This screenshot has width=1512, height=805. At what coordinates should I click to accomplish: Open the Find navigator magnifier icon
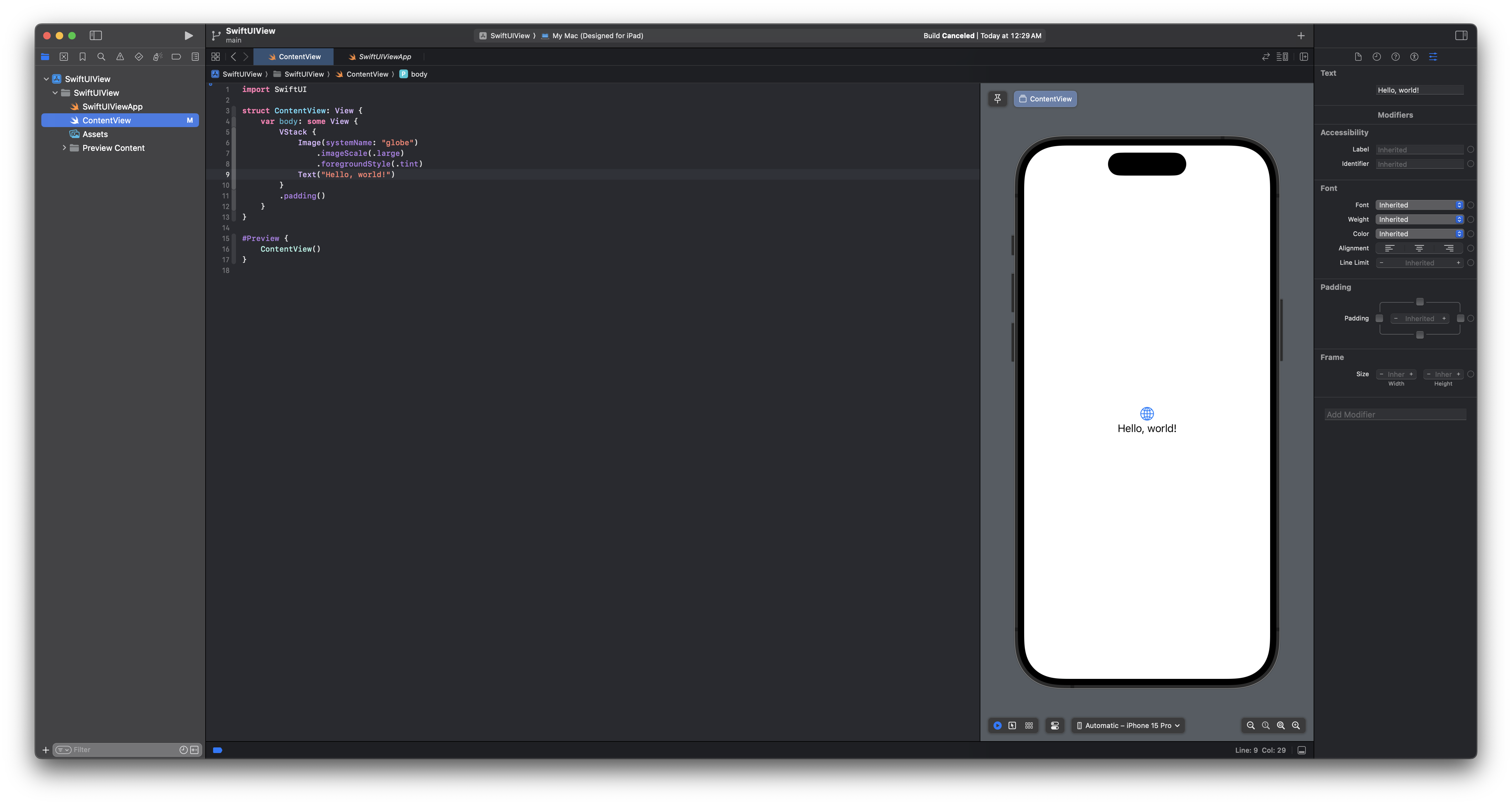(x=101, y=57)
